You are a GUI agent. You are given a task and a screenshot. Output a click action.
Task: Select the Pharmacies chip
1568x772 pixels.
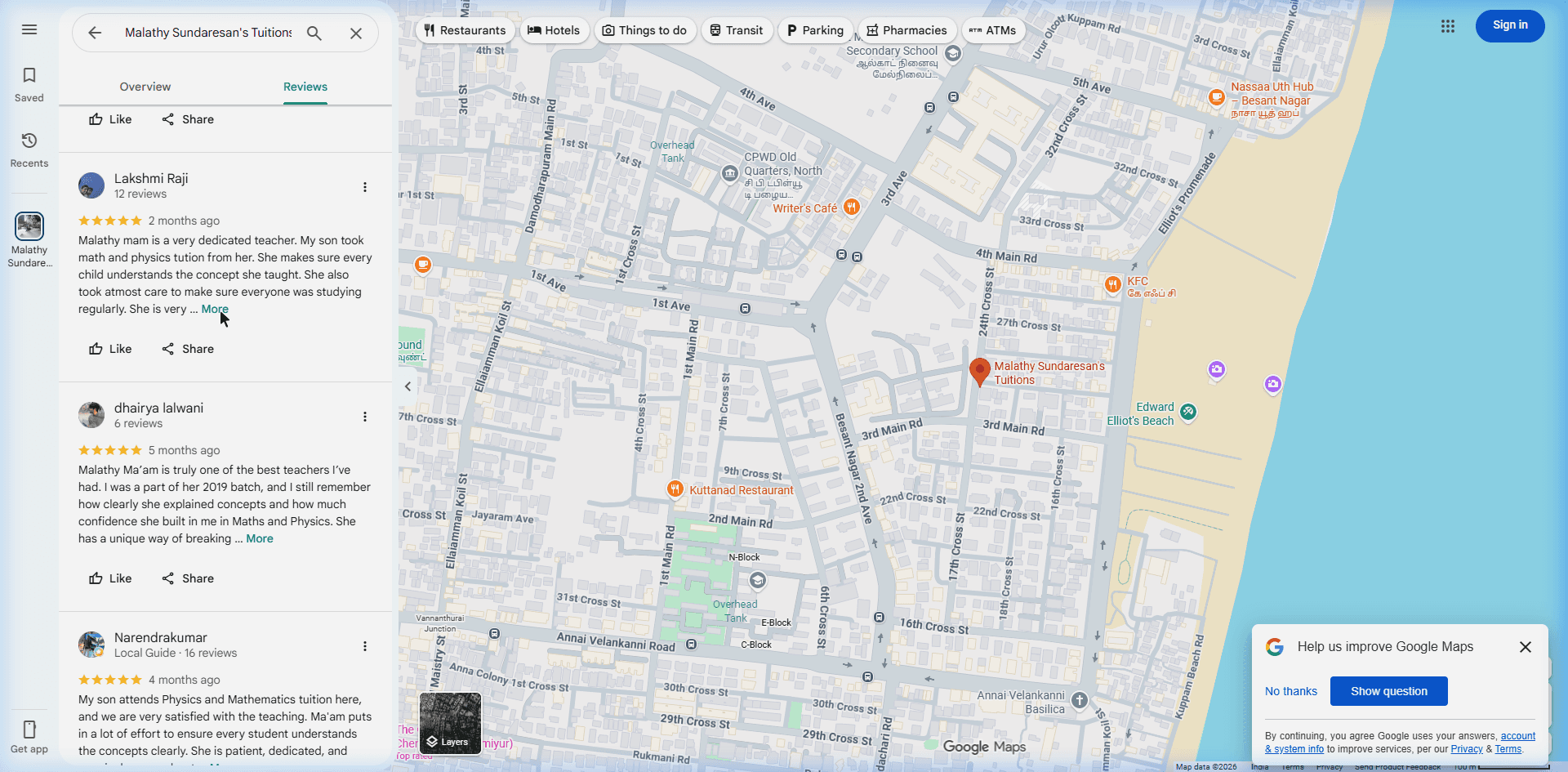tap(907, 30)
